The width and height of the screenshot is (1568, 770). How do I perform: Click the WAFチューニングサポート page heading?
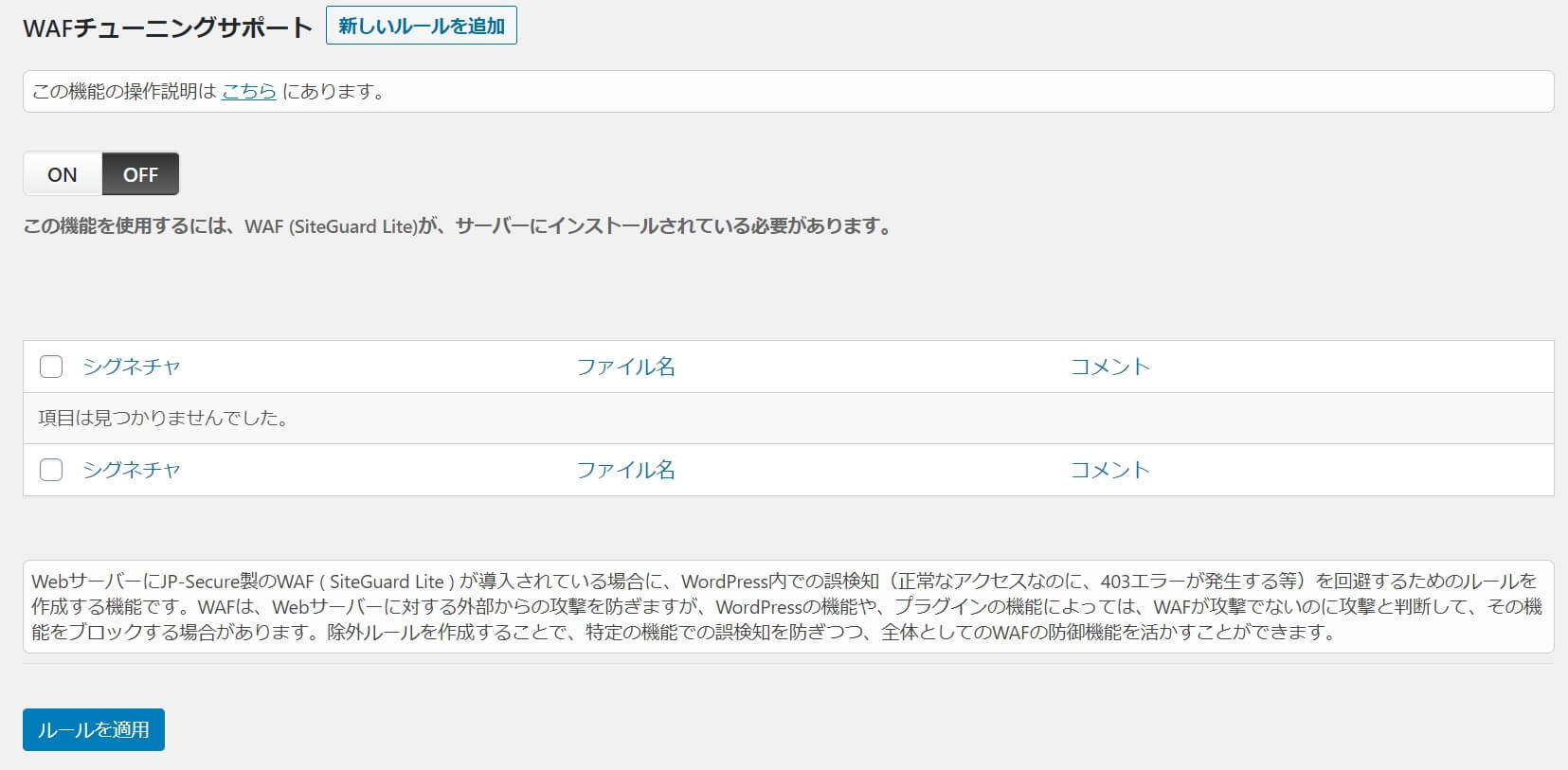(x=167, y=27)
